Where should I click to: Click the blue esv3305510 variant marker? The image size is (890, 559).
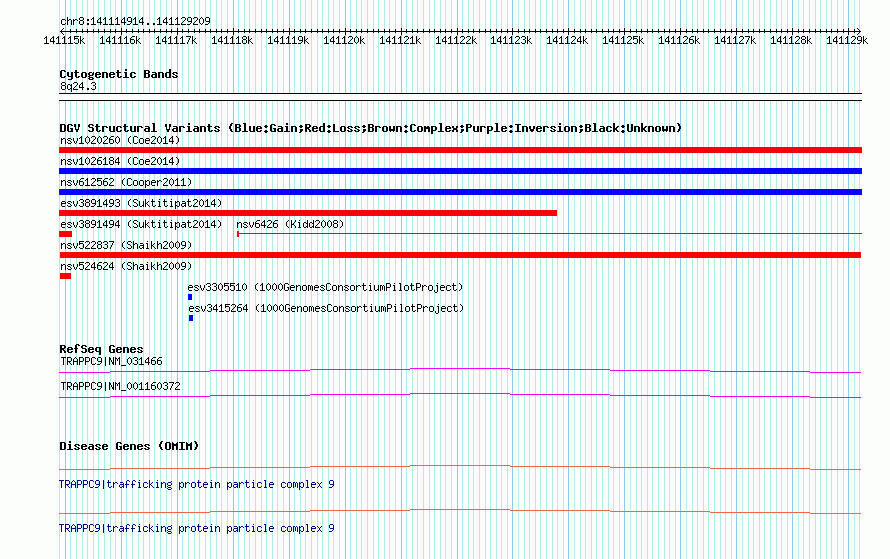tap(190, 297)
